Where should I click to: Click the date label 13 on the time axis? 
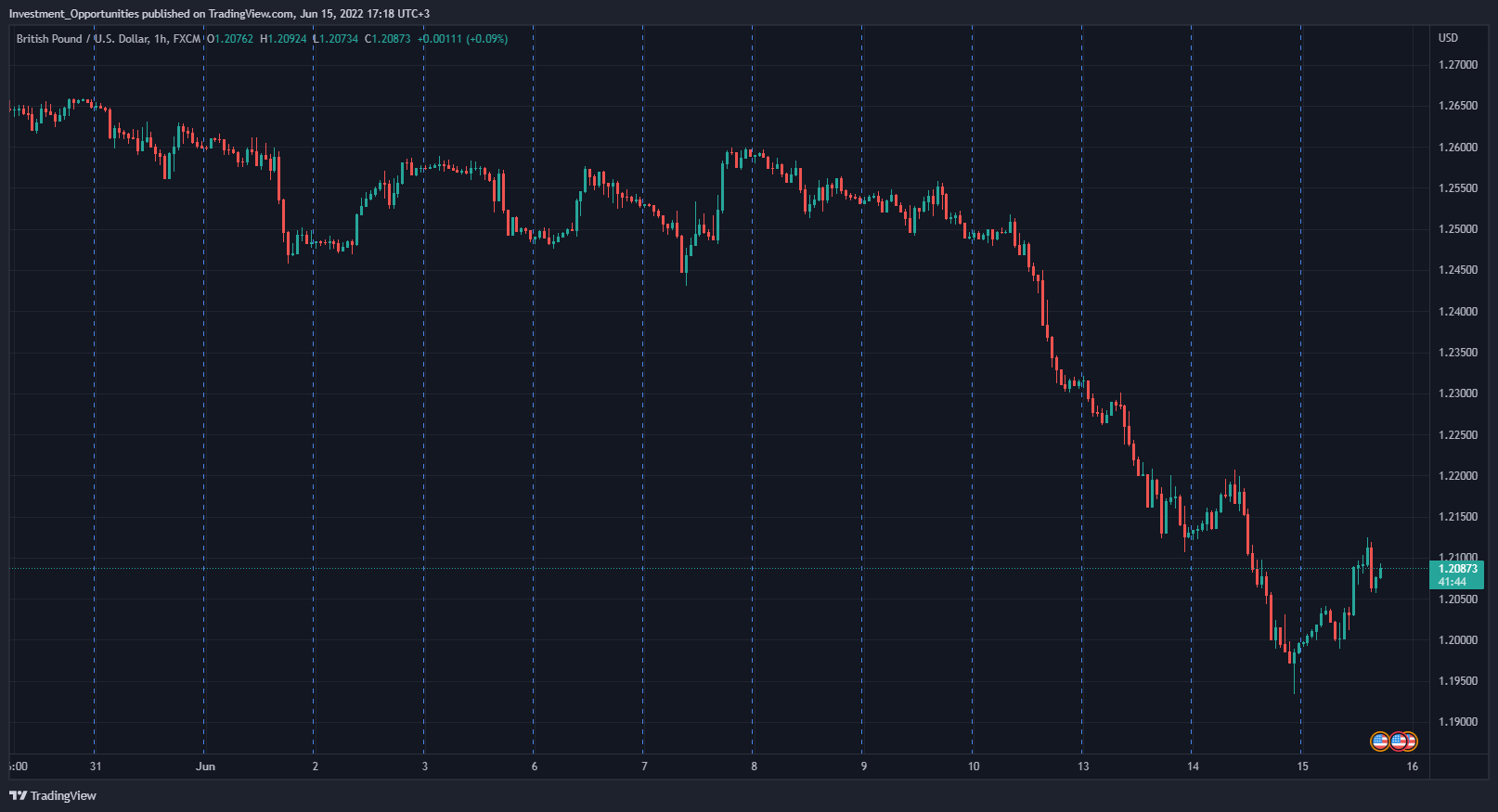[x=1083, y=767]
